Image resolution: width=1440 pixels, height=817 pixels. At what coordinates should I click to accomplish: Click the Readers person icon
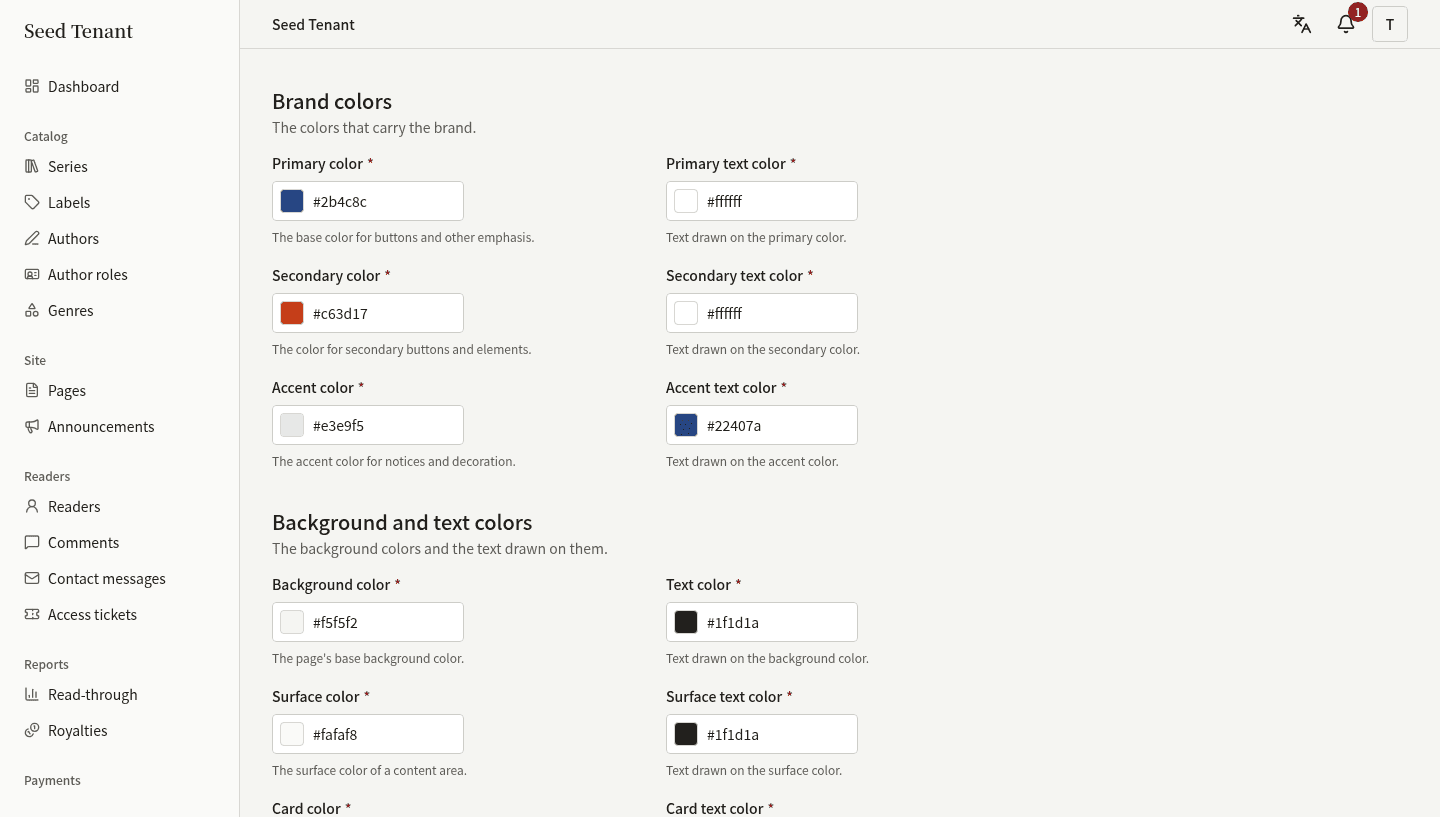click(32, 507)
